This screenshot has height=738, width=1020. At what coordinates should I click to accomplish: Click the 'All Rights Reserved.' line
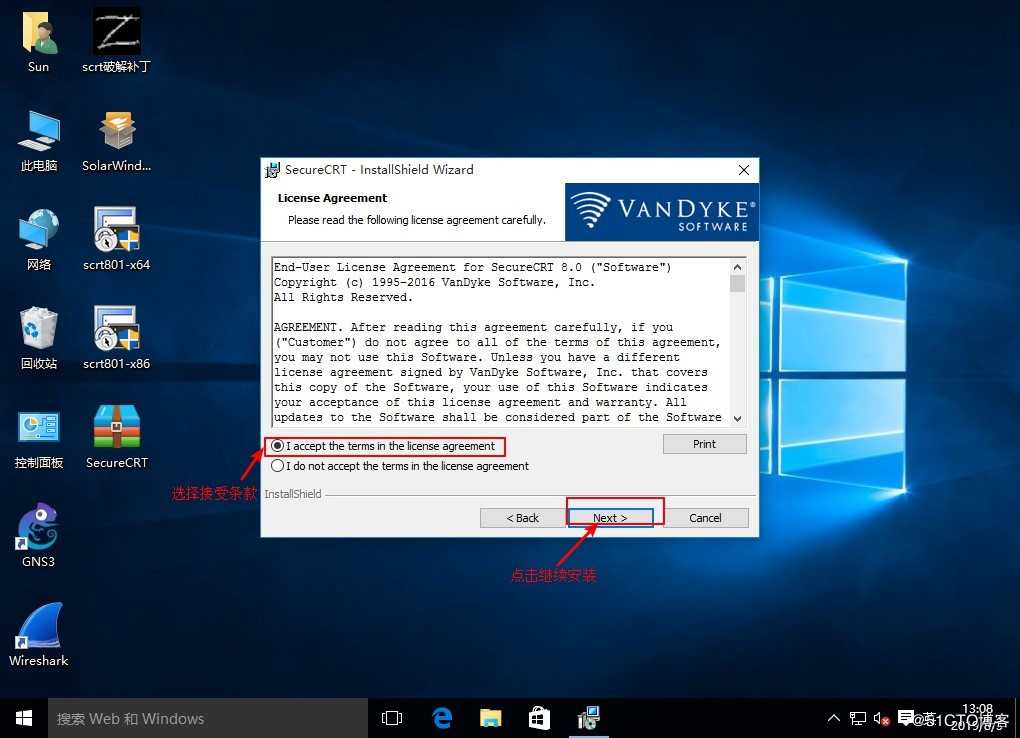(x=343, y=297)
